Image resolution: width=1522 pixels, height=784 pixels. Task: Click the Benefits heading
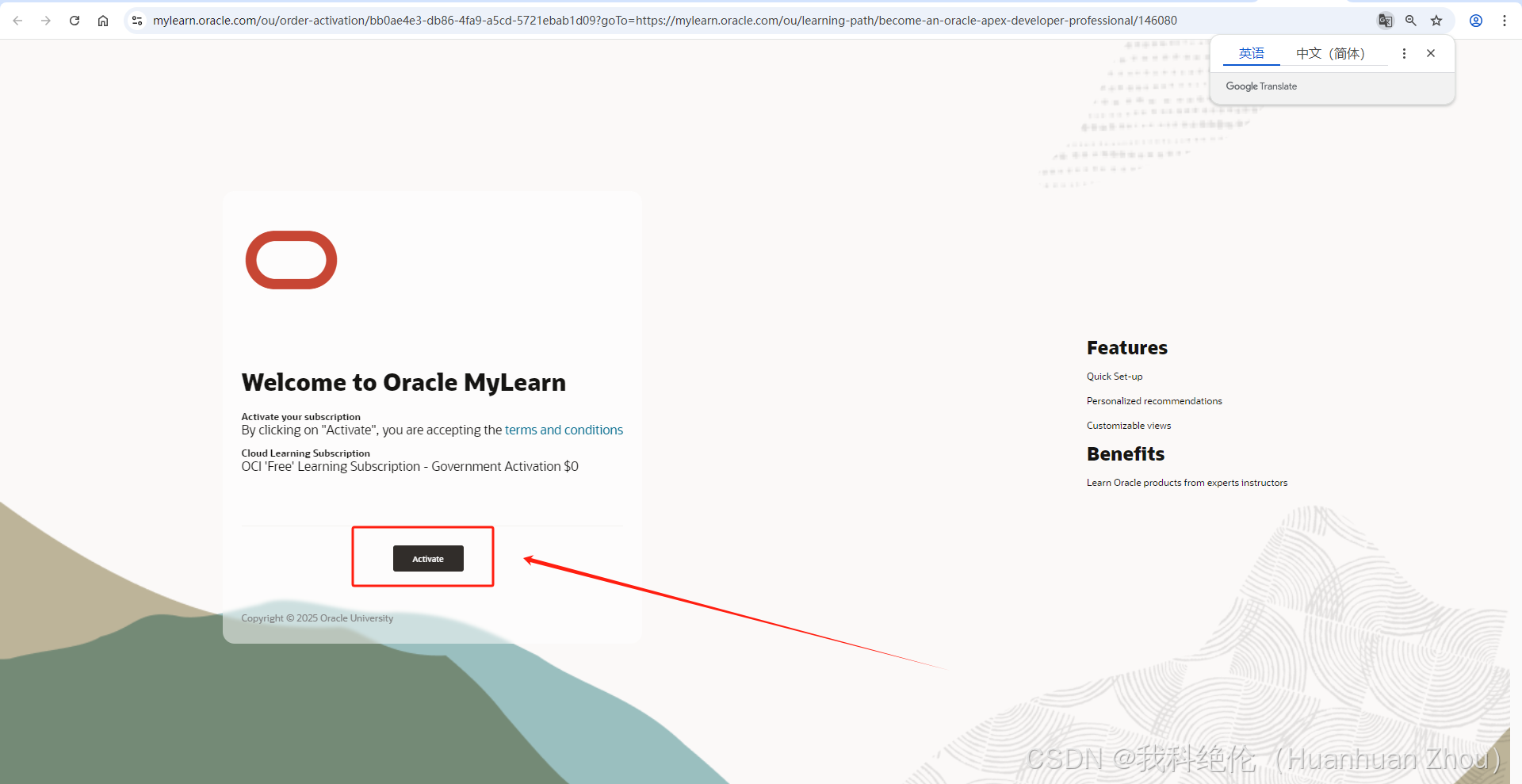tap(1126, 454)
